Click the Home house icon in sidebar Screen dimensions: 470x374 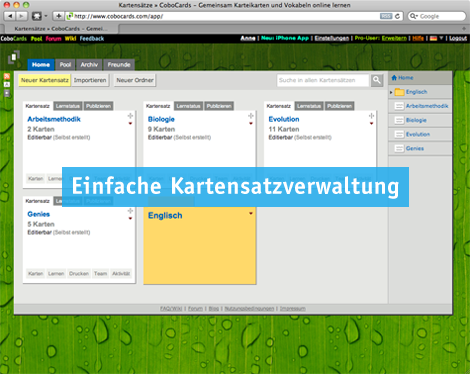pyautogui.click(x=394, y=78)
